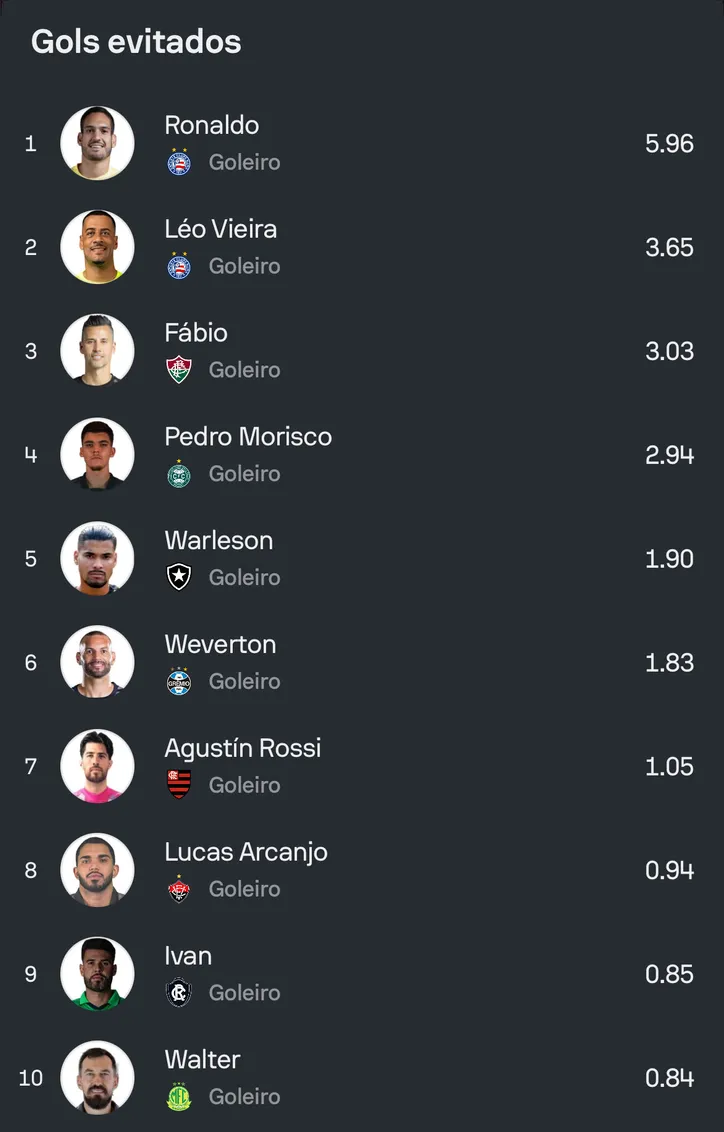This screenshot has height=1132, width=724.
Task: Select Weverton player name
Action: 220,645
